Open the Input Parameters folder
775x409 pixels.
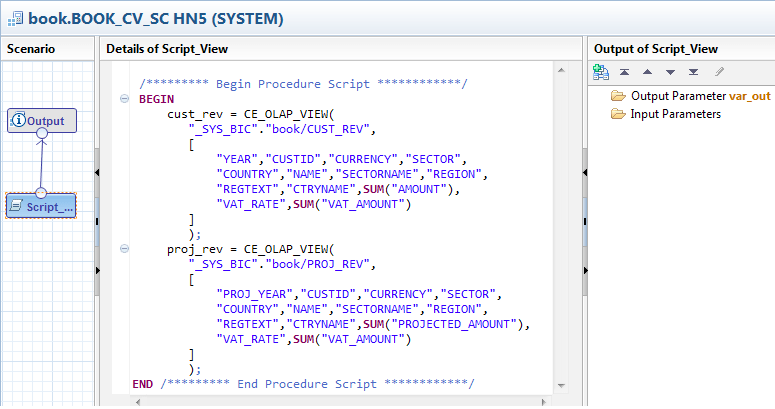coord(675,114)
